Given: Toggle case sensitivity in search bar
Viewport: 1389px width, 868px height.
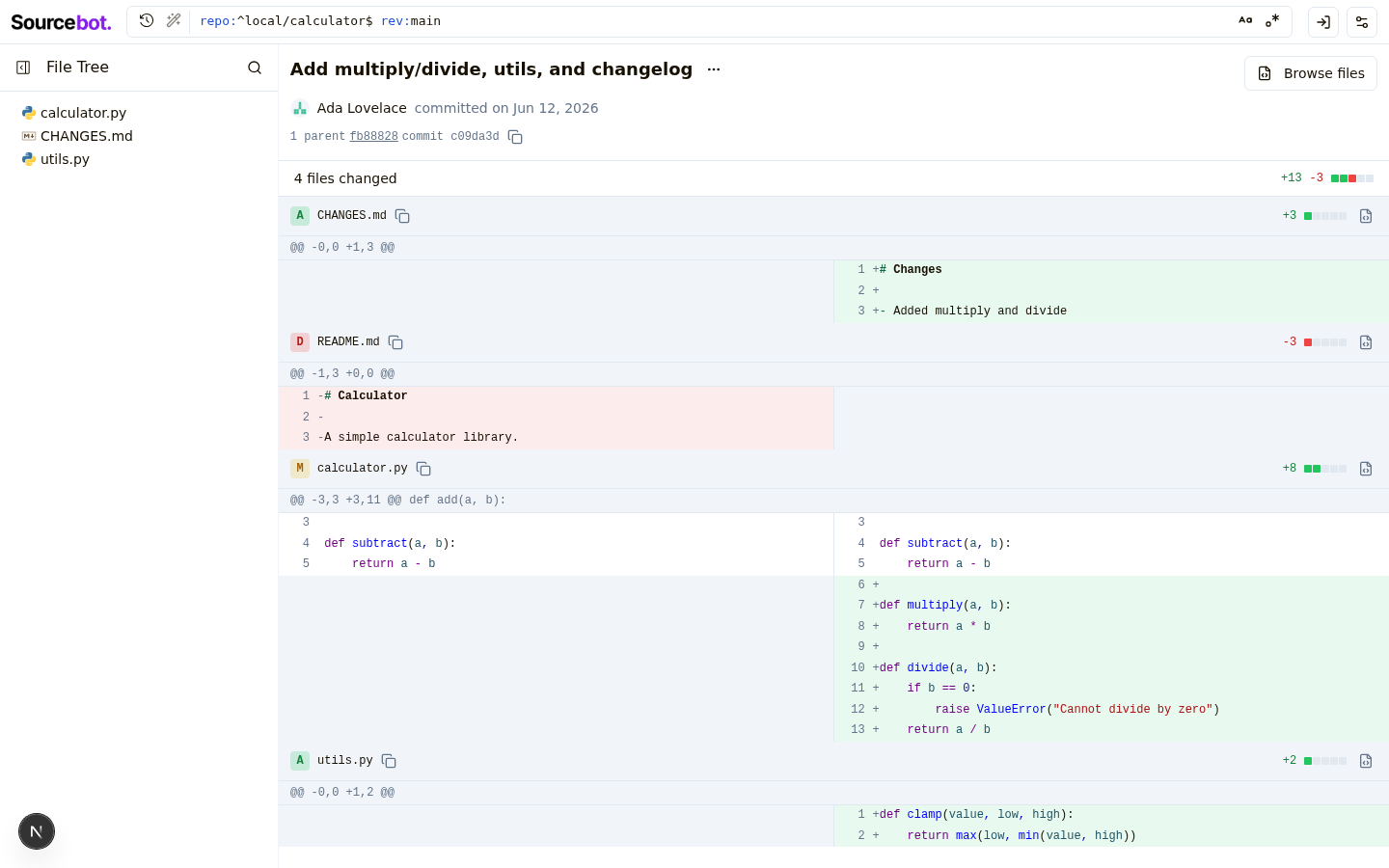Looking at the screenshot, I should click(1245, 20).
